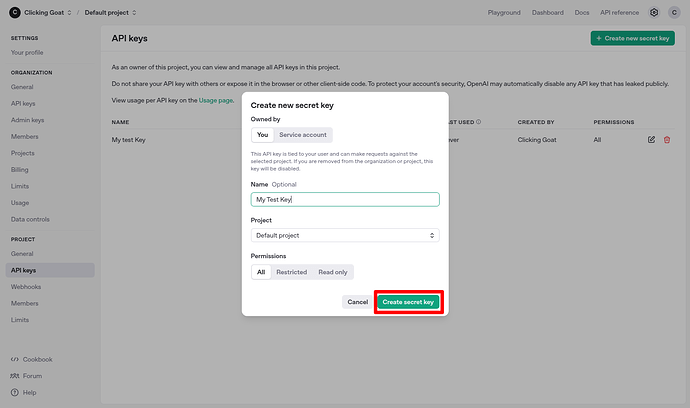Image resolution: width=690 pixels, height=408 pixels.
Task: Open Data controls page
Action: point(30,219)
